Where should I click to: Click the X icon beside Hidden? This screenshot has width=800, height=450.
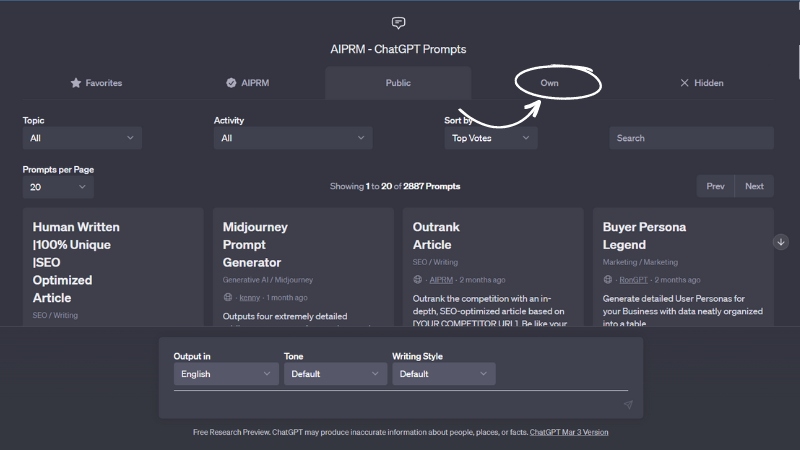[684, 83]
